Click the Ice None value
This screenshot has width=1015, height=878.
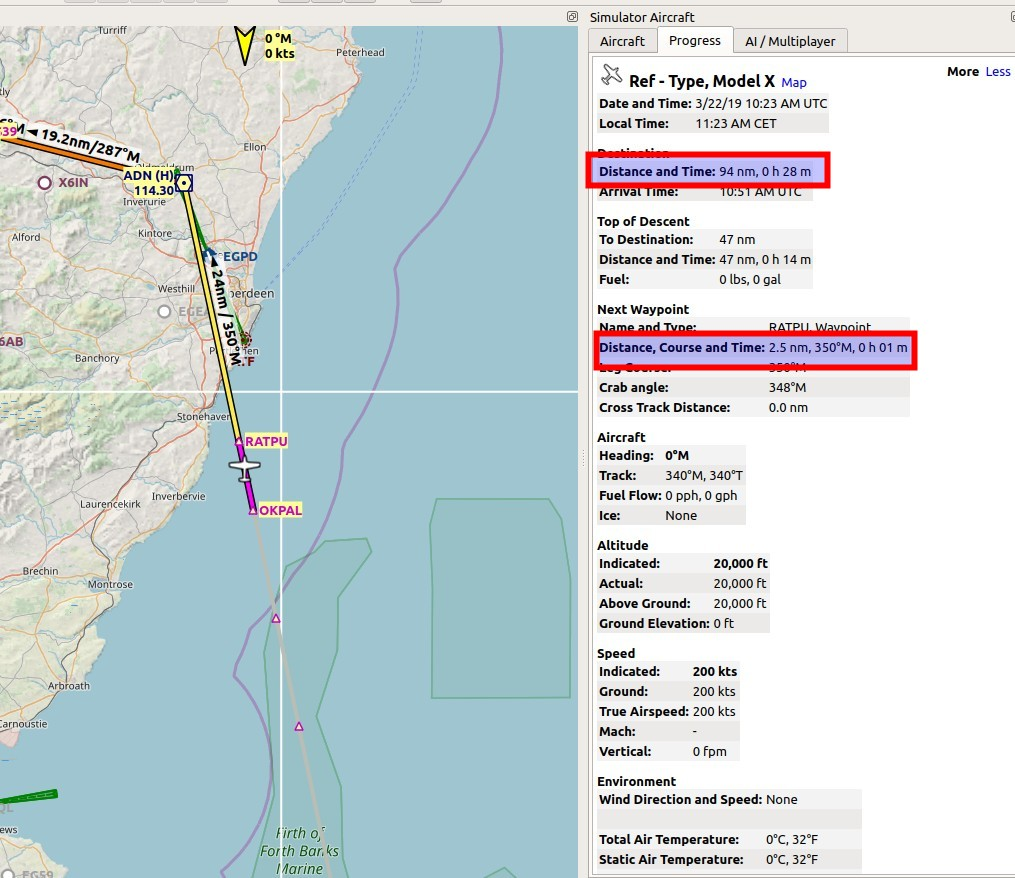pyautogui.click(x=681, y=516)
